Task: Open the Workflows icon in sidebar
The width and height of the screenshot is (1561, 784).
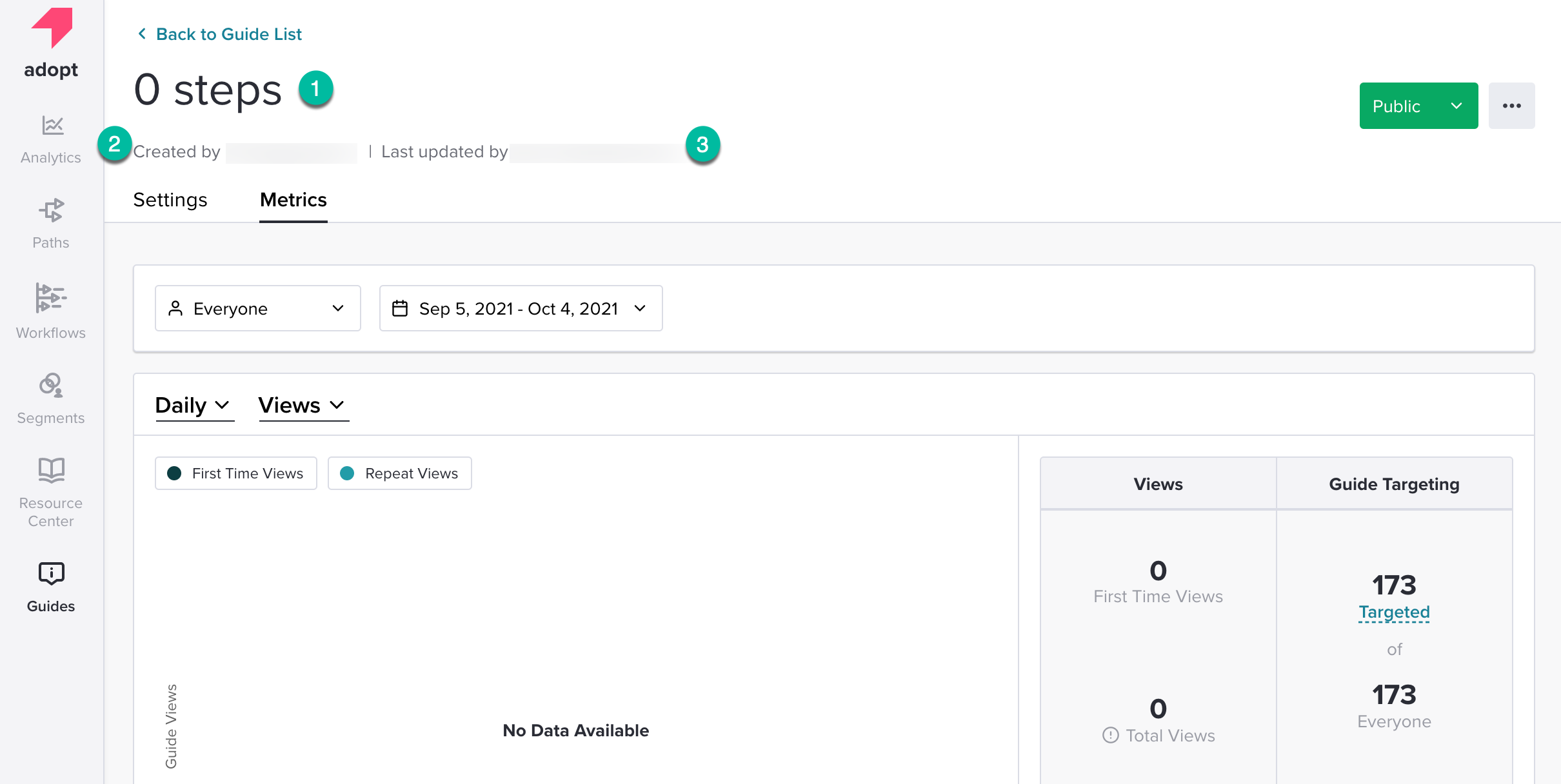Action: coord(51,297)
